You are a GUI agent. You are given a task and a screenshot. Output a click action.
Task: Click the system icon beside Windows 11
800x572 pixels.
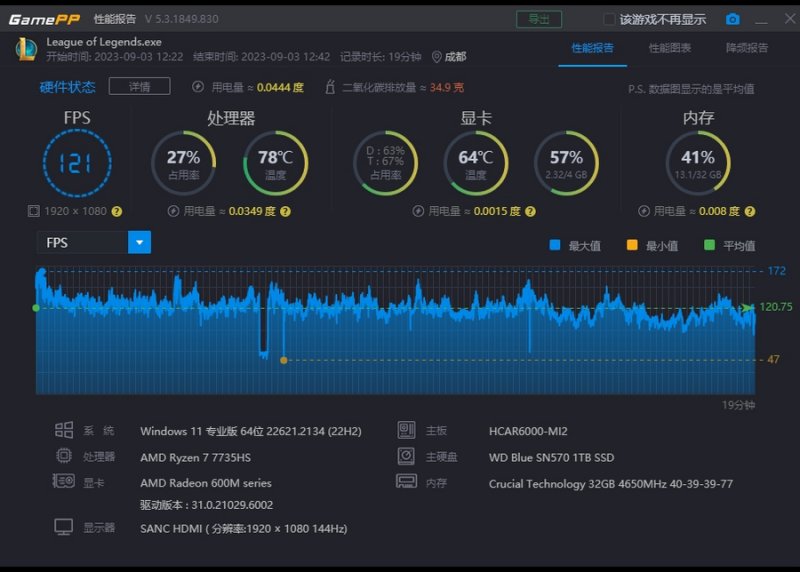click(64, 430)
